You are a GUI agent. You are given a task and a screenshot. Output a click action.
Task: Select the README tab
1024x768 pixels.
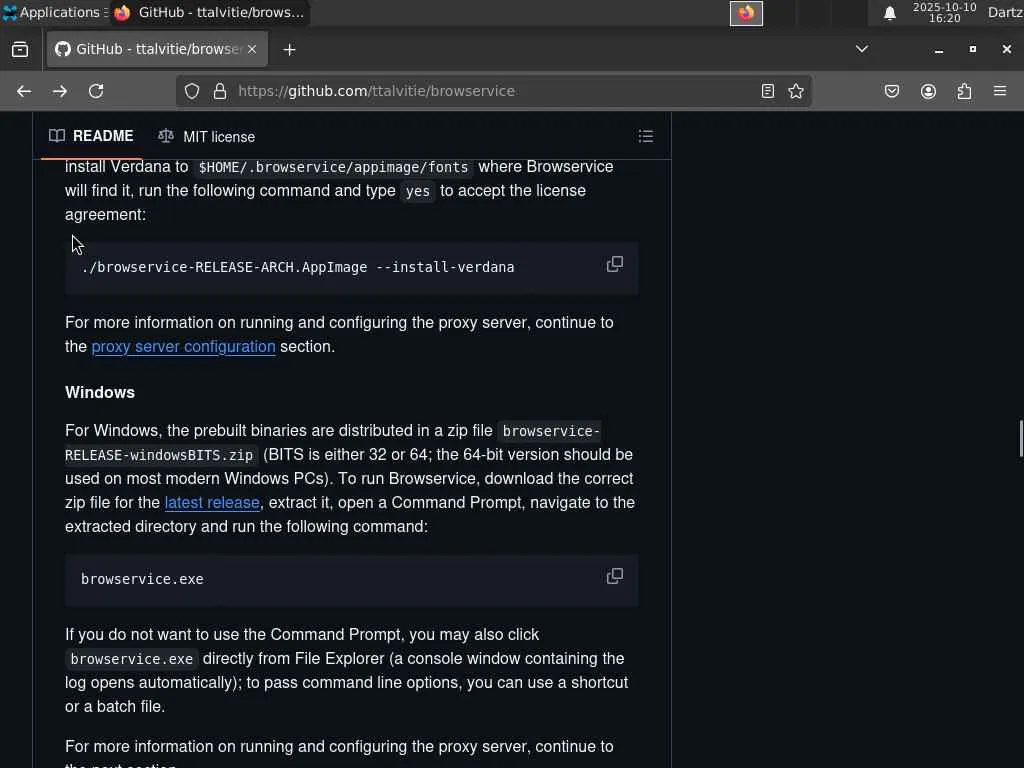[x=91, y=136]
